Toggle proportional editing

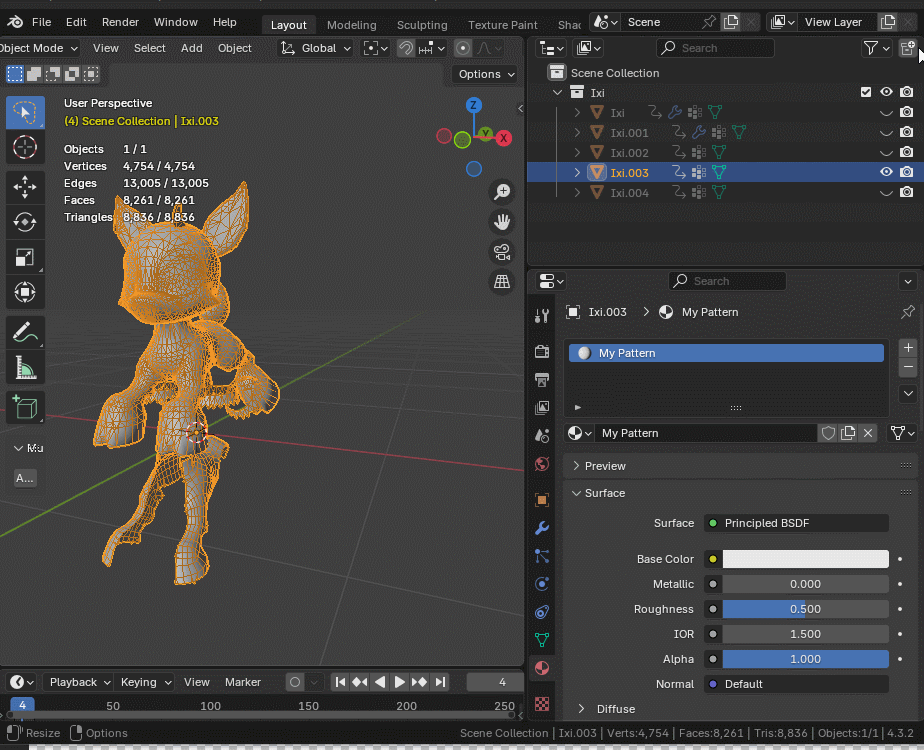tap(463, 48)
